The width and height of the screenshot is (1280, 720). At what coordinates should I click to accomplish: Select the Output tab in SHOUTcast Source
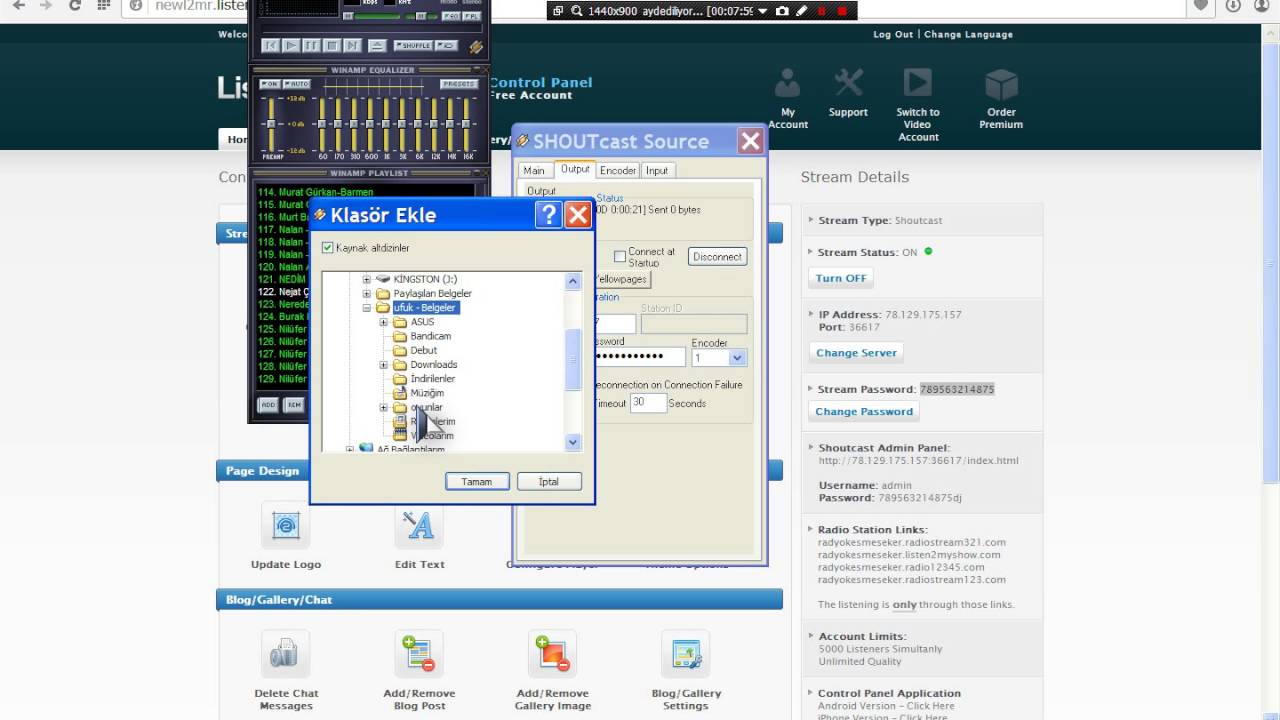tap(575, 169)
